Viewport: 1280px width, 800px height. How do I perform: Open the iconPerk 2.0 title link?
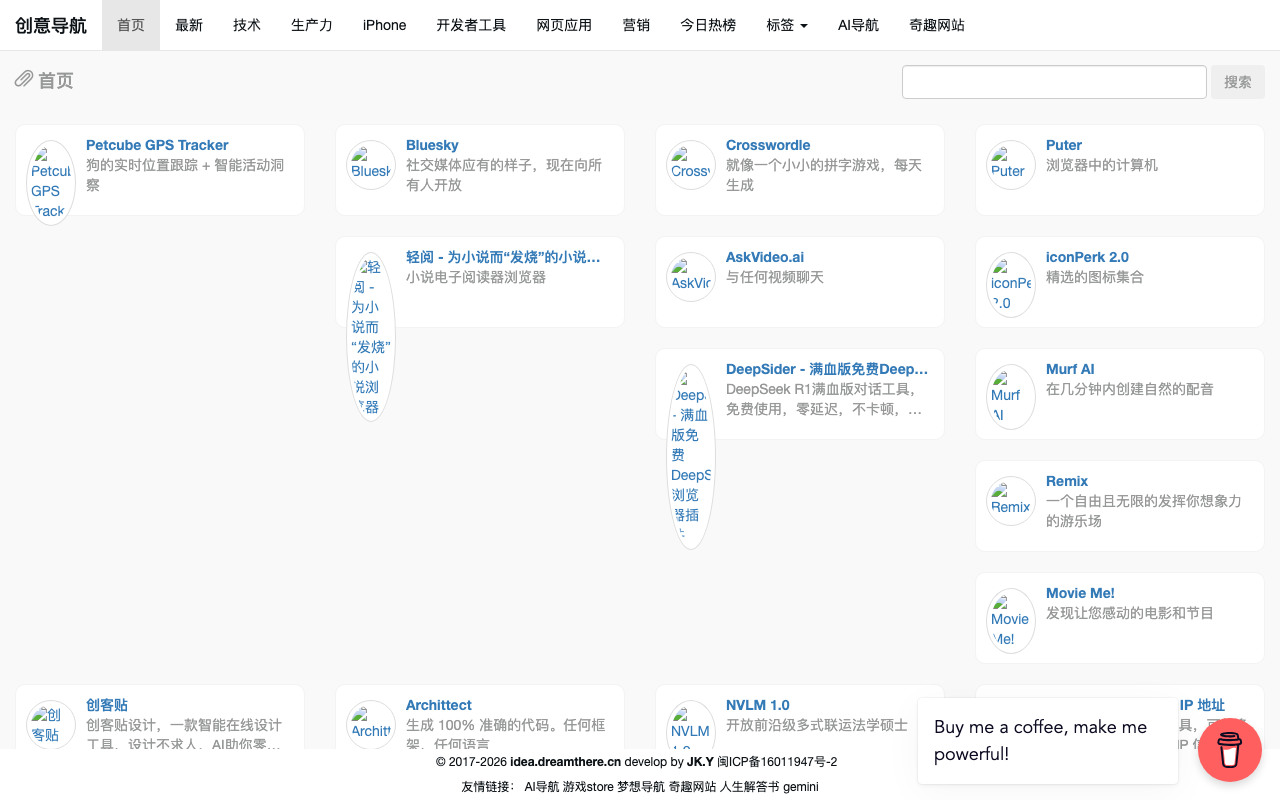pyautogui.click(x=1087, y=257)
